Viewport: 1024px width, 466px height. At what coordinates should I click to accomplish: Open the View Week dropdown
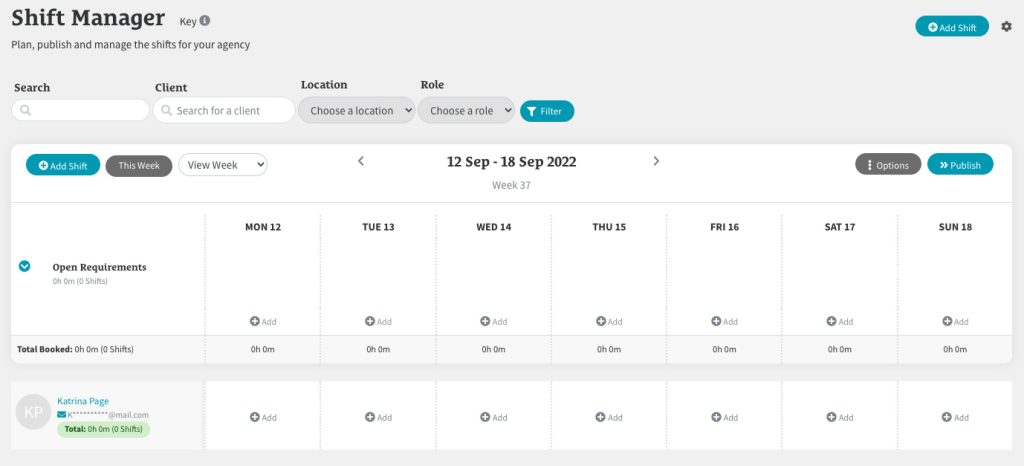[x=223, y=165]
